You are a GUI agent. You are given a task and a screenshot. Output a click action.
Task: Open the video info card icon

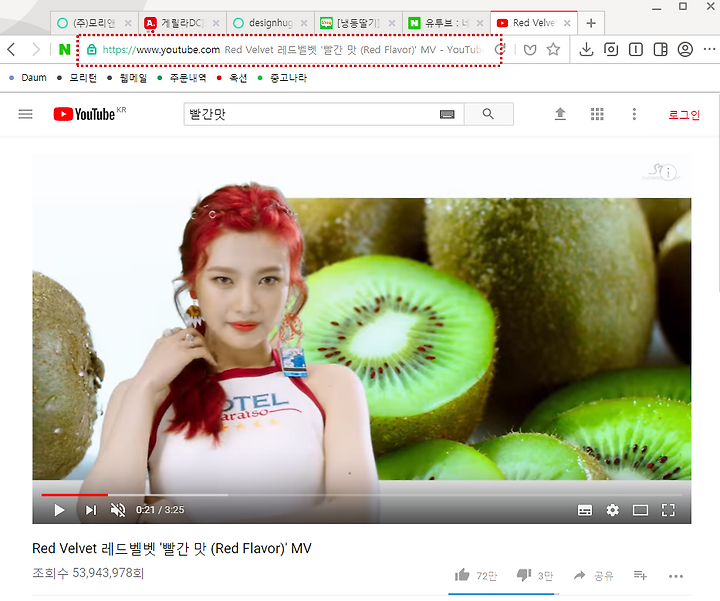tap(668, 173)
